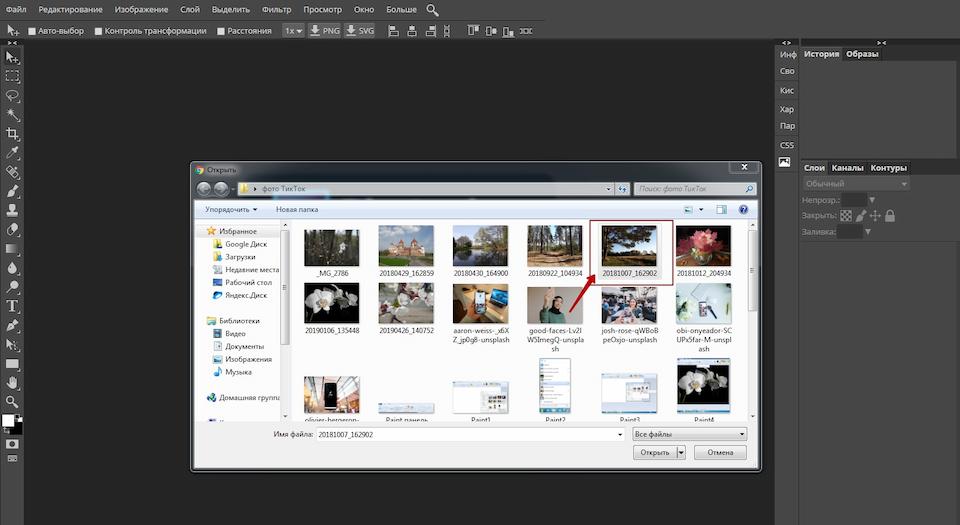The image size is (960, 525).
Task: Select the Dodge tool
Action: pos(12,286)
